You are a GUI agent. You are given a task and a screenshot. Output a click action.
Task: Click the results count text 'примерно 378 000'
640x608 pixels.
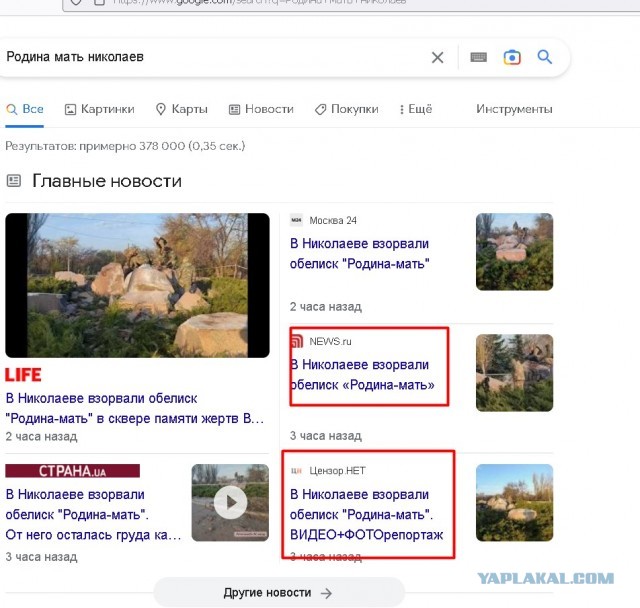(132, 146)
